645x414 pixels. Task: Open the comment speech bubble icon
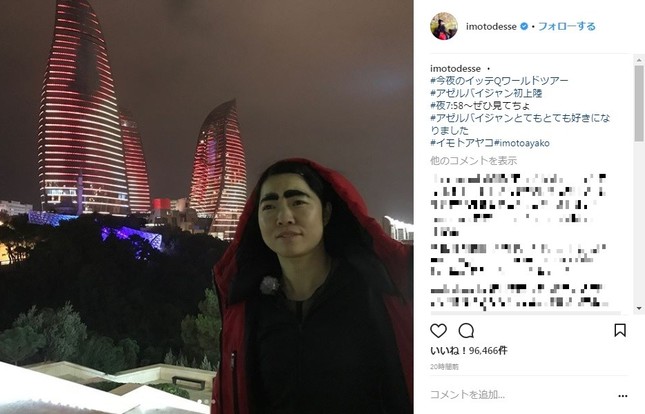click(x=466, y=330)
